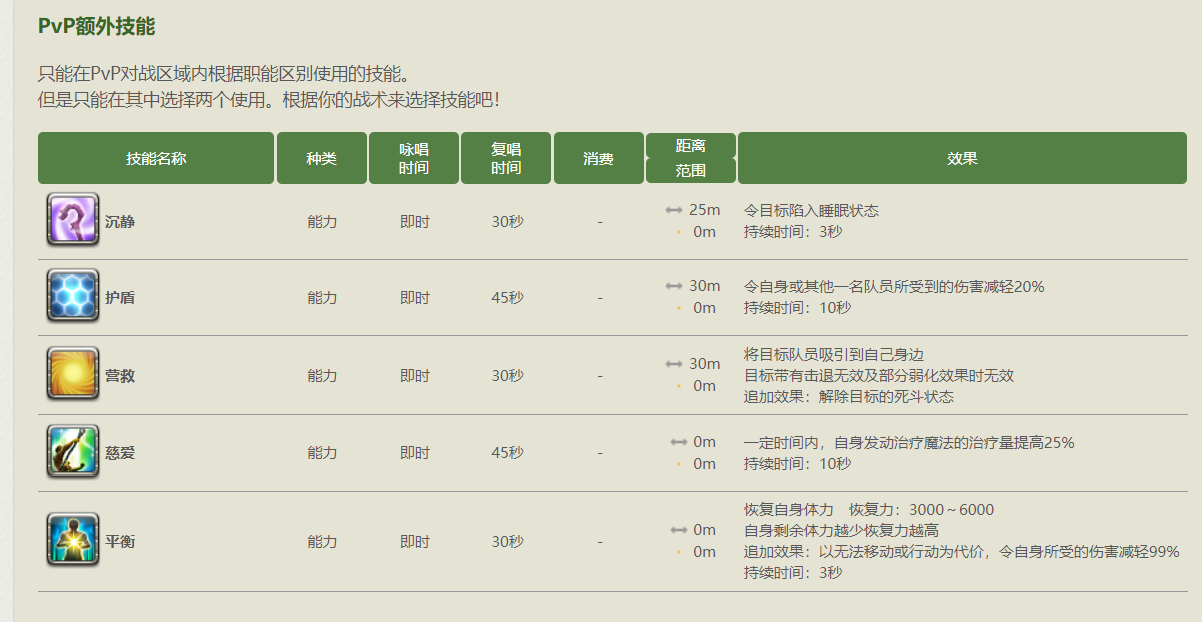Click 能力 type cell in 平衡 row
The width and height of the screenshot is (1202, 622).
(x=322, y=542)
